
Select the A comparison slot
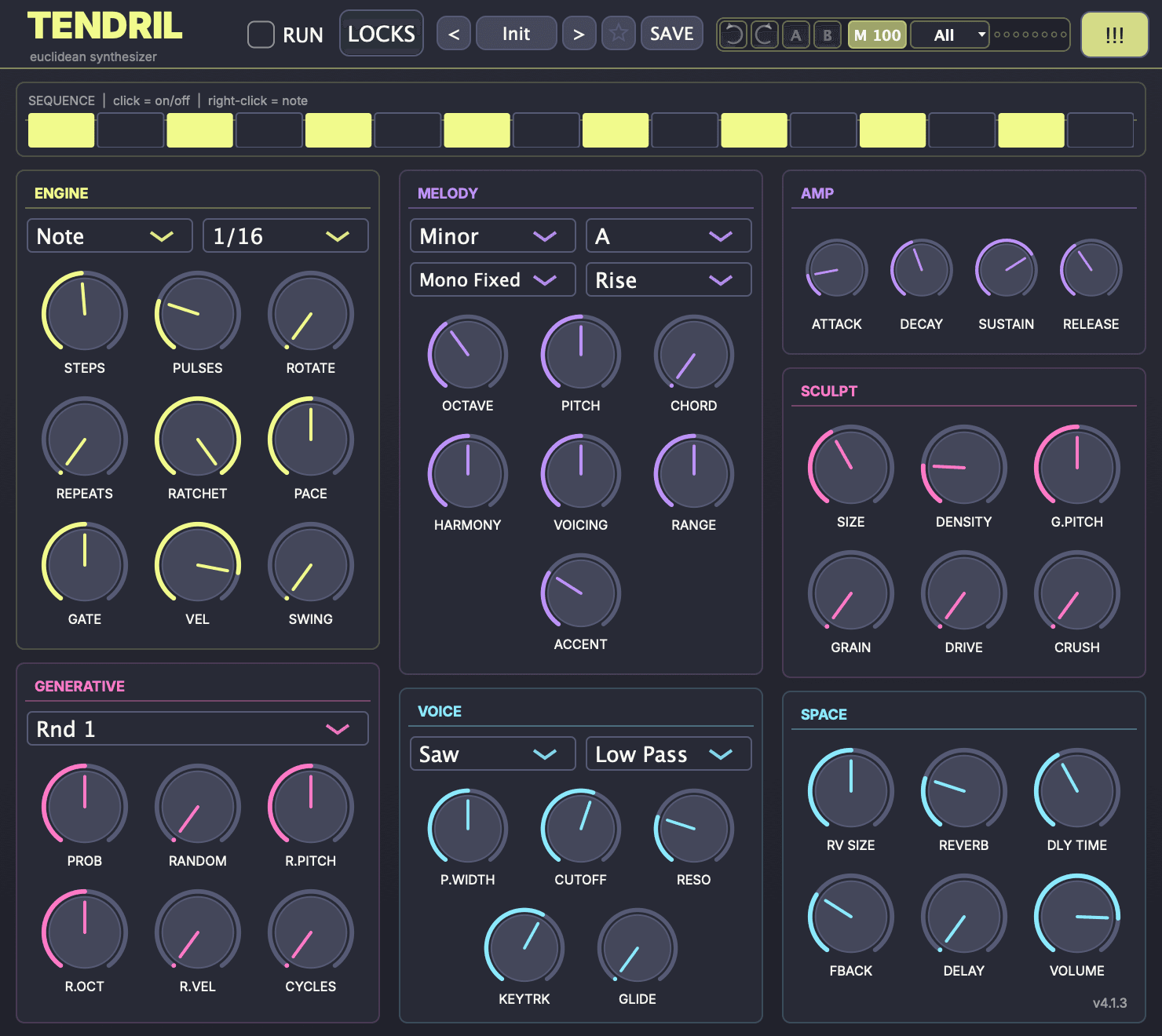pos(796,35)
